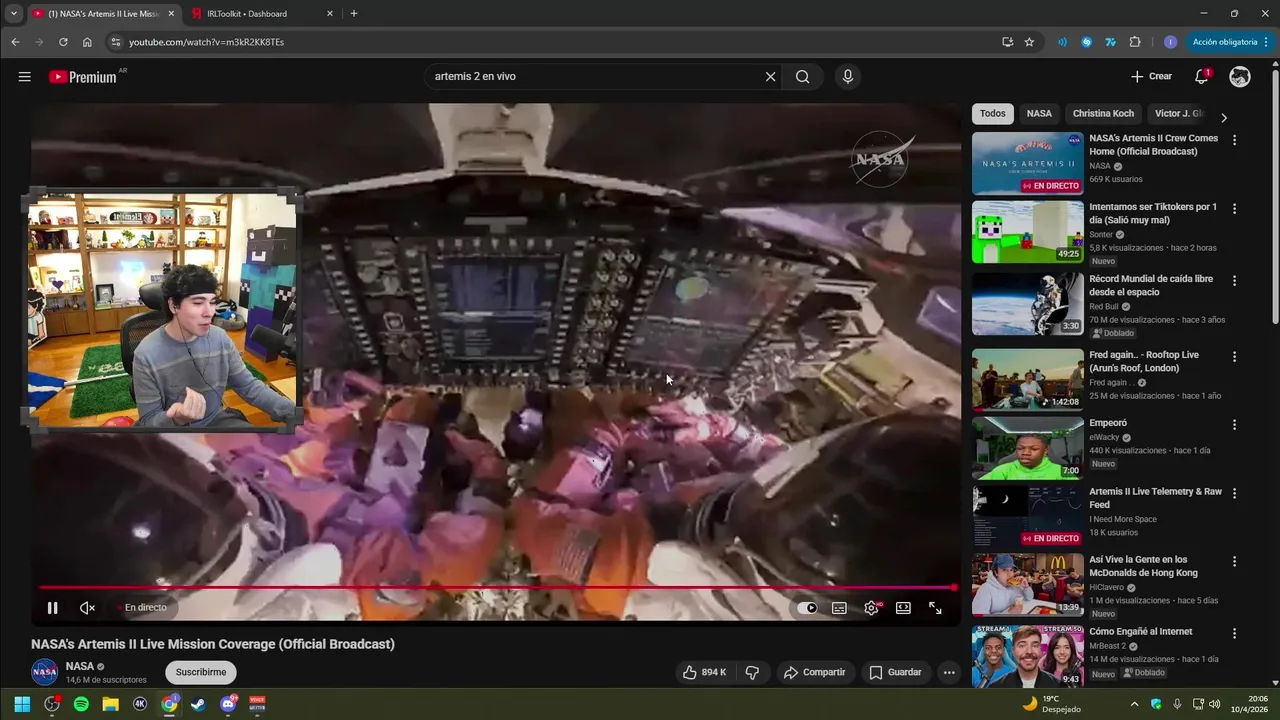Screen dimensions: 1280x720
Task: Dislike the video
Action: 753,672
